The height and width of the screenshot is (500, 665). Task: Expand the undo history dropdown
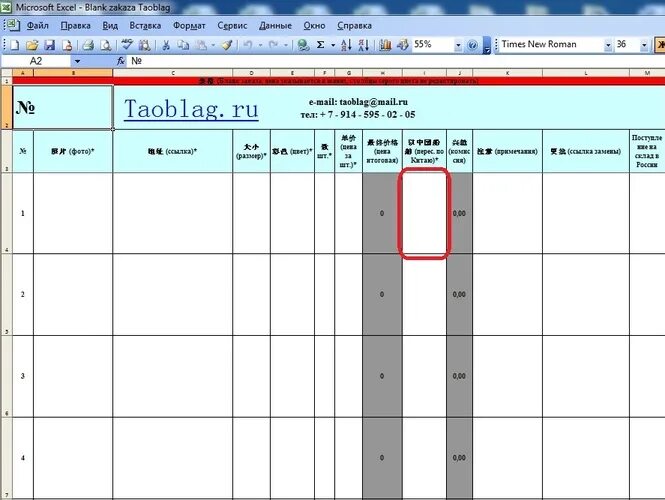[260, 45]
